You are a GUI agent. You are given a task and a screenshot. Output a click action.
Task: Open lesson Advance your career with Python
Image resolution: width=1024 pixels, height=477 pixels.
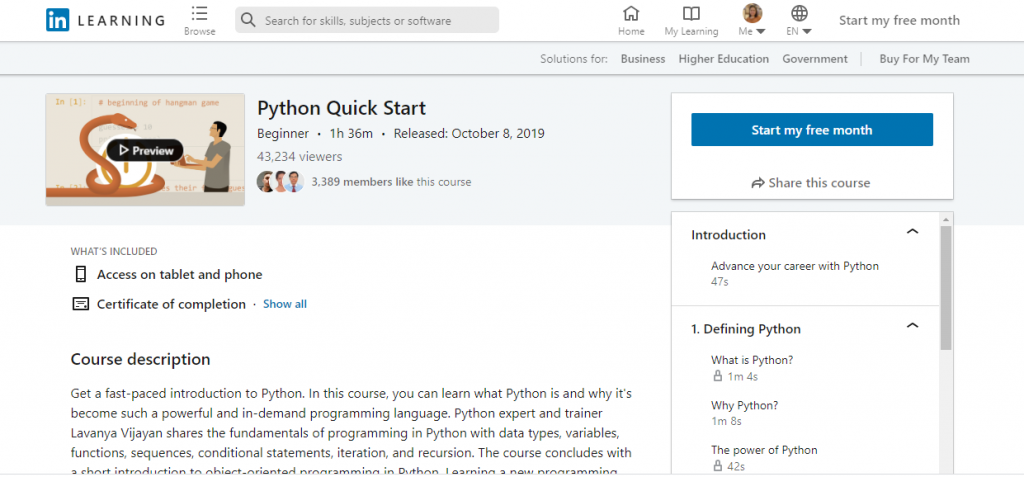point(795,266)
